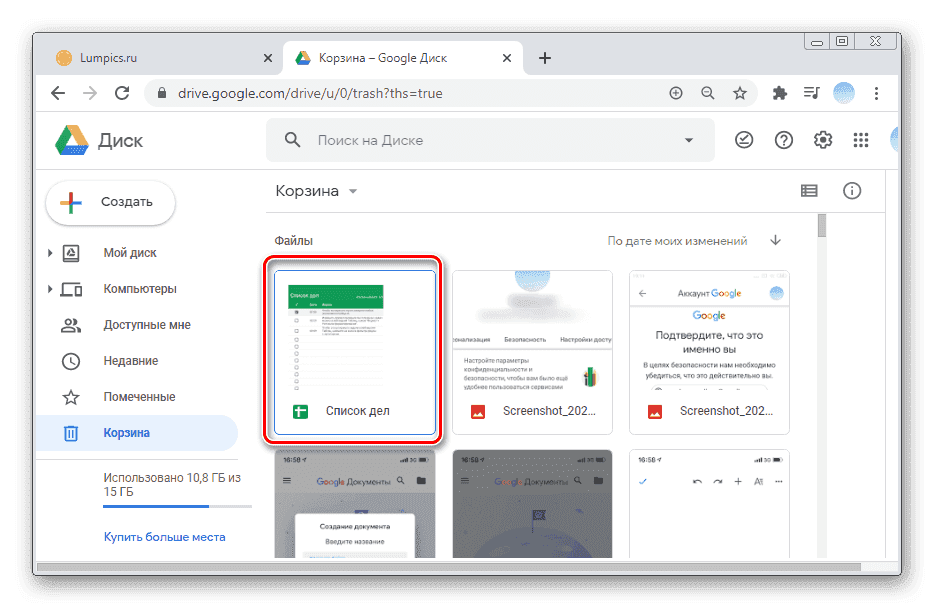Select the Screenshot file with privacy settings preview
This screenshot has height=608, width=934.
click(532, 353)
